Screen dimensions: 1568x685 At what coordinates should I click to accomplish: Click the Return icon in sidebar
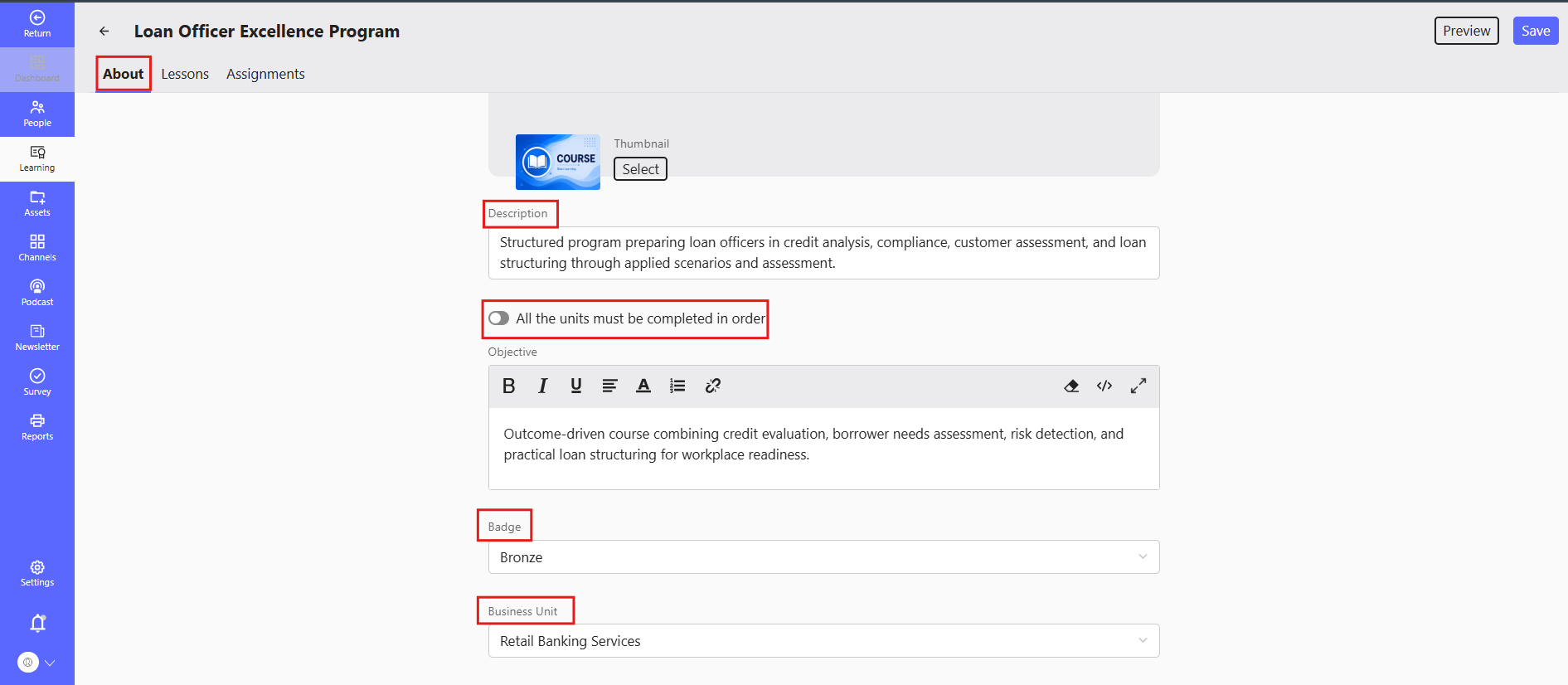coord(37,17)
